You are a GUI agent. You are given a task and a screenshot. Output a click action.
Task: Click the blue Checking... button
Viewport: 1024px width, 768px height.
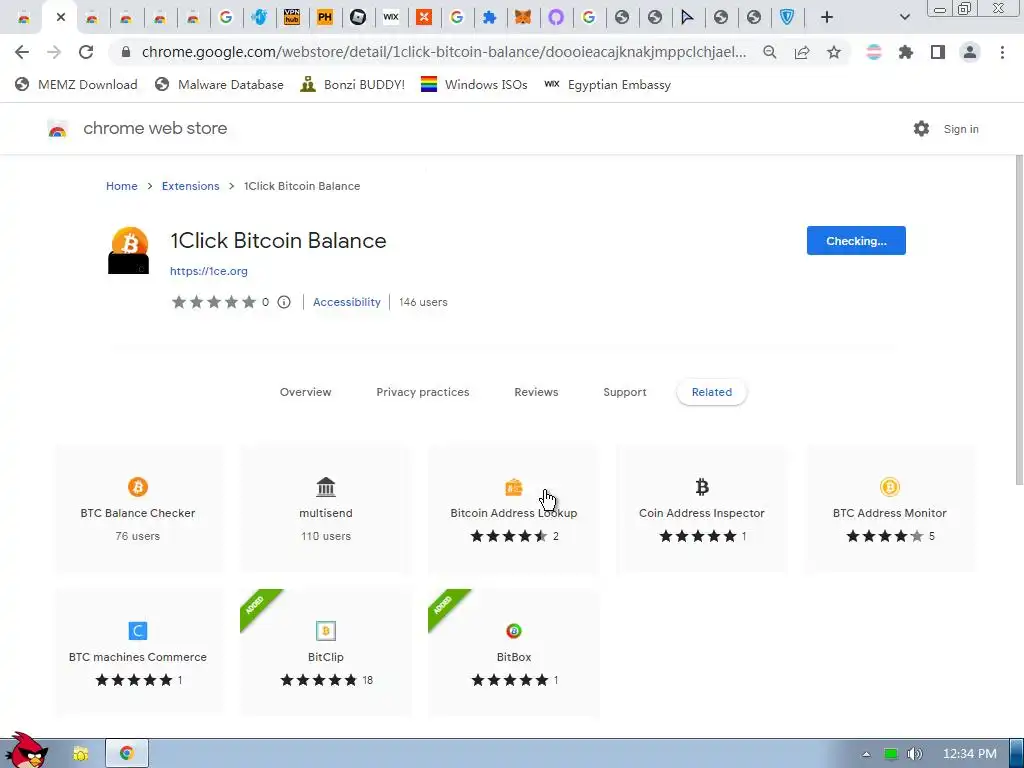tap(856, 241)
